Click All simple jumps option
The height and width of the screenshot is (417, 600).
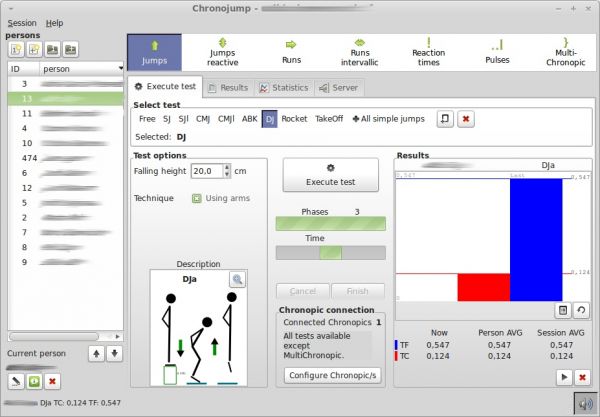388,119
